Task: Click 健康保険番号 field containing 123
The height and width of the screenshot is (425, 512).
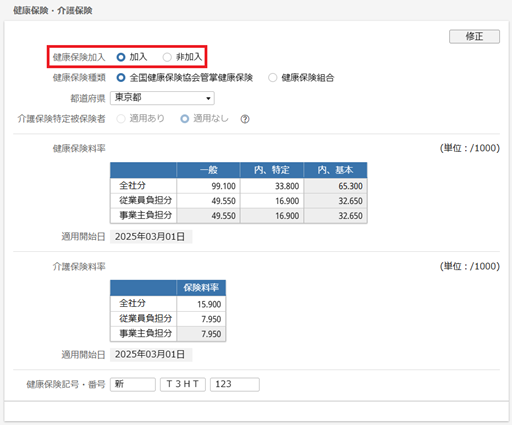Action: coord(235,384)
